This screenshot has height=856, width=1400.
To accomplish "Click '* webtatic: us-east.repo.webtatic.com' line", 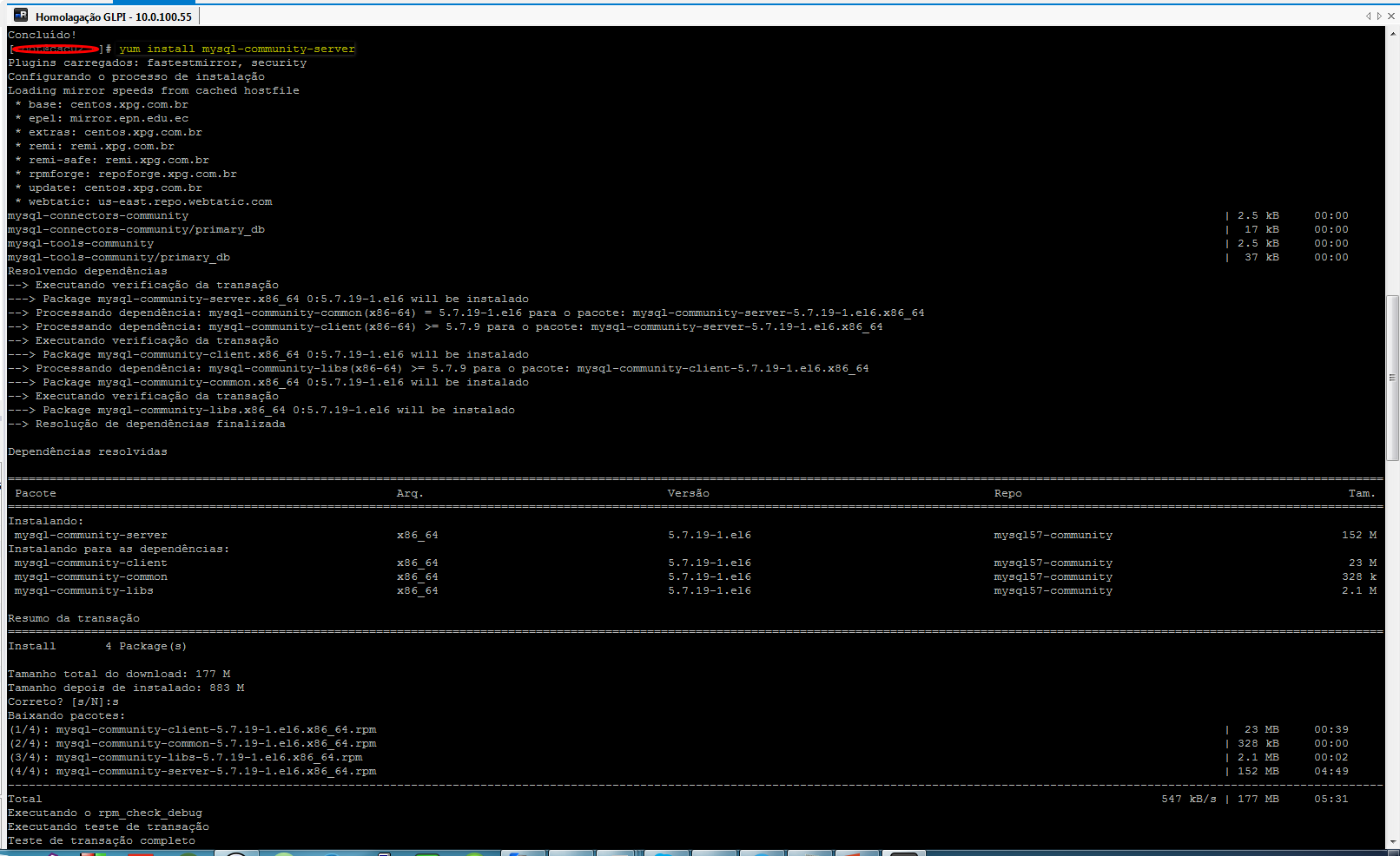I will click(x=143, y=201).
